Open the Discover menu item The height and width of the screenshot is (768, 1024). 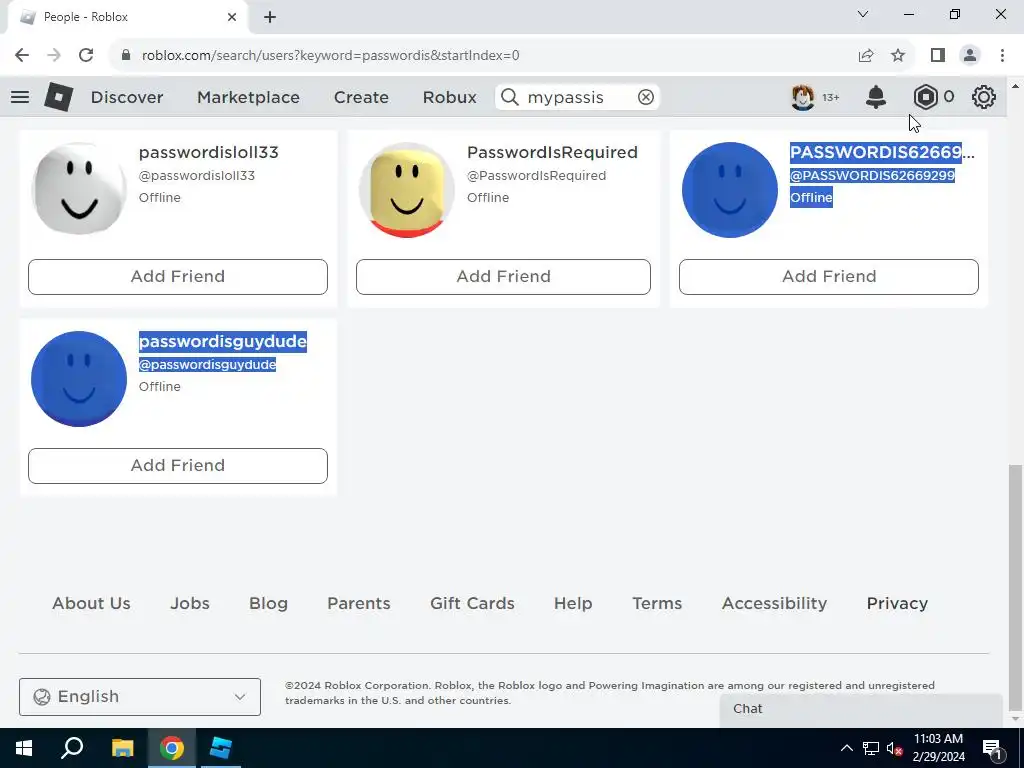click(x=127, y=97)
